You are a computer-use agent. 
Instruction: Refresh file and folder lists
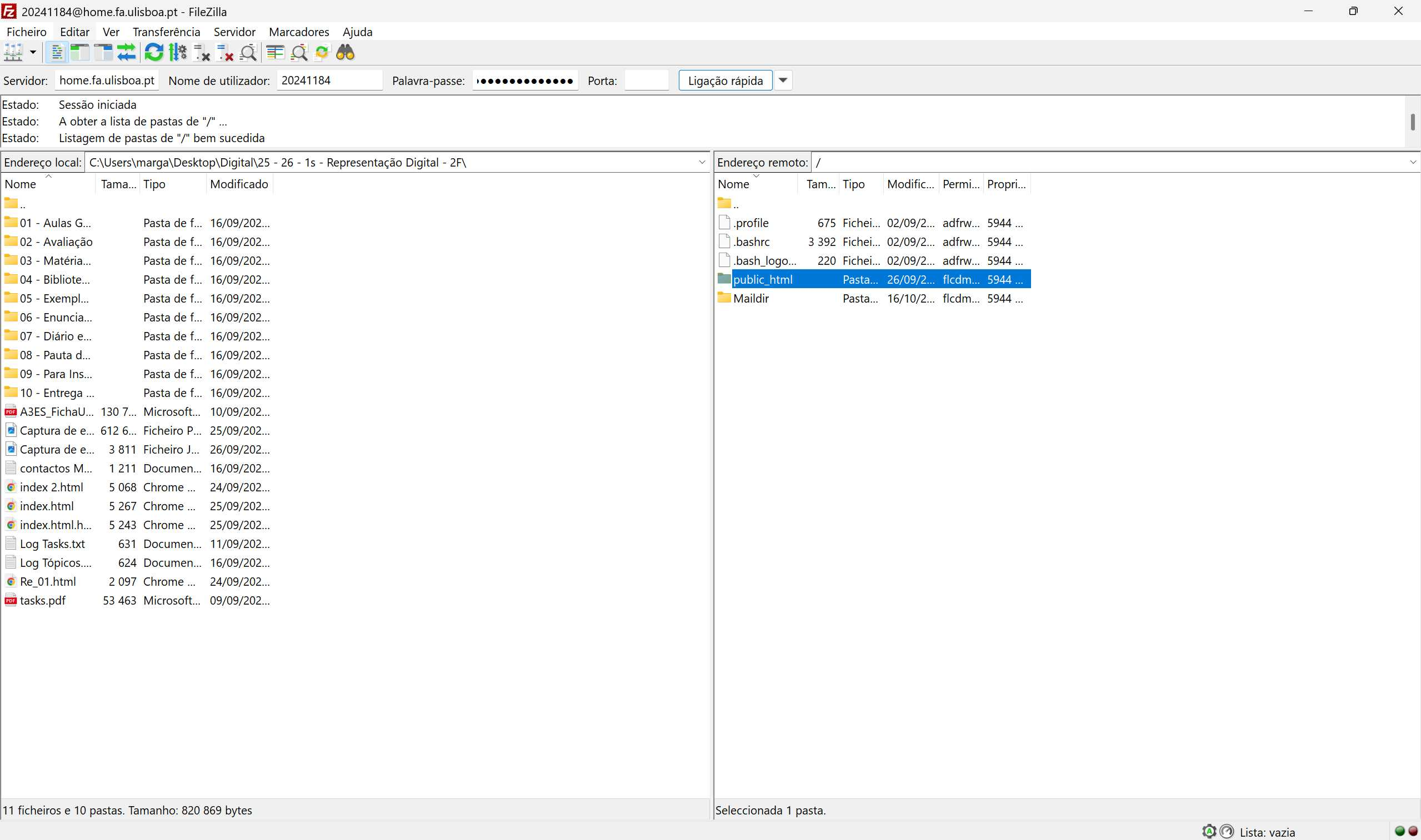click(x=153, y=53)
